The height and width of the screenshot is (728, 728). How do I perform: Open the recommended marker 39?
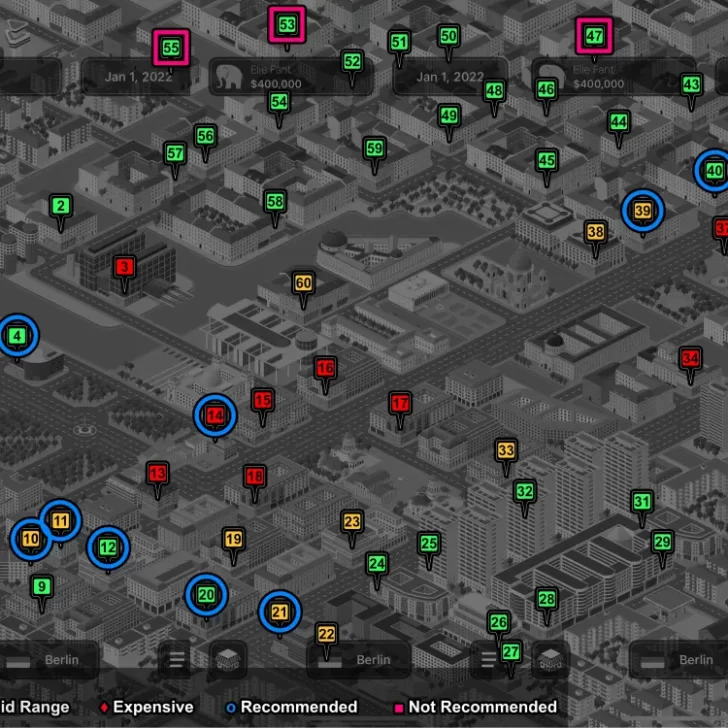pos(642,211)
